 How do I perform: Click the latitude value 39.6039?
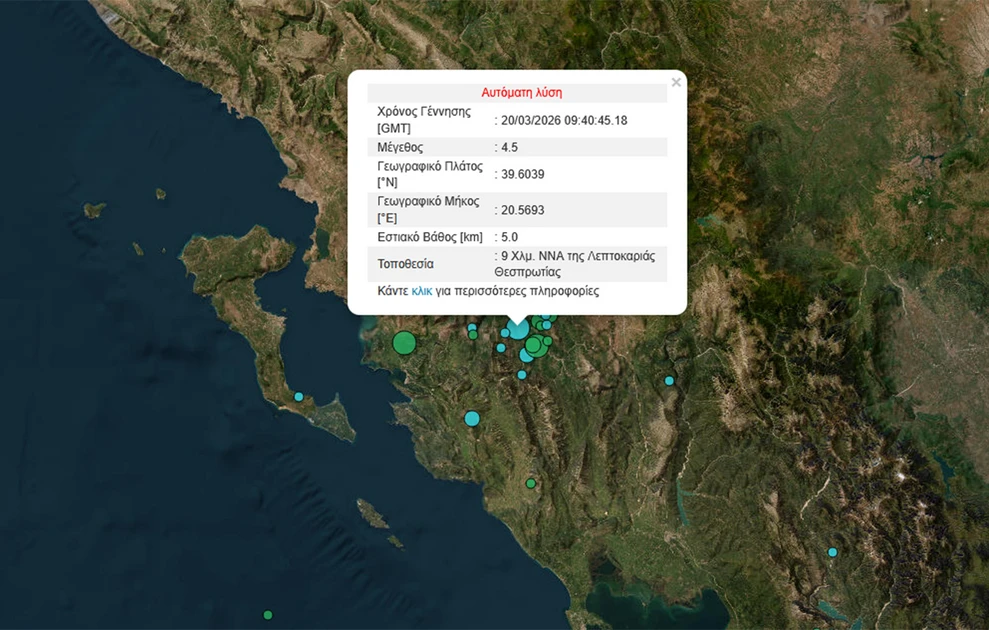click(x=522, y=174)
